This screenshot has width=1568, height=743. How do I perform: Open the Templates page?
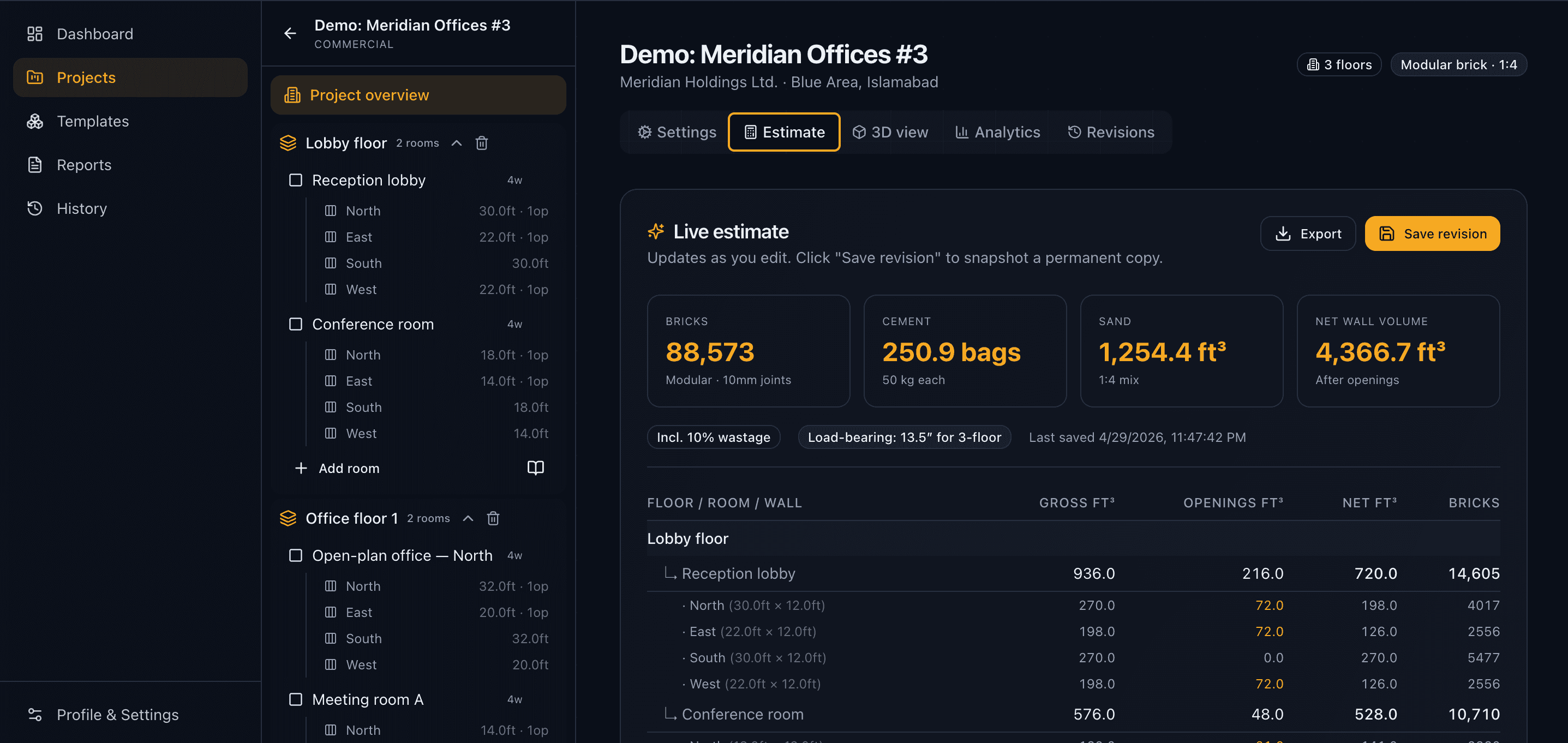coord(130,121)
